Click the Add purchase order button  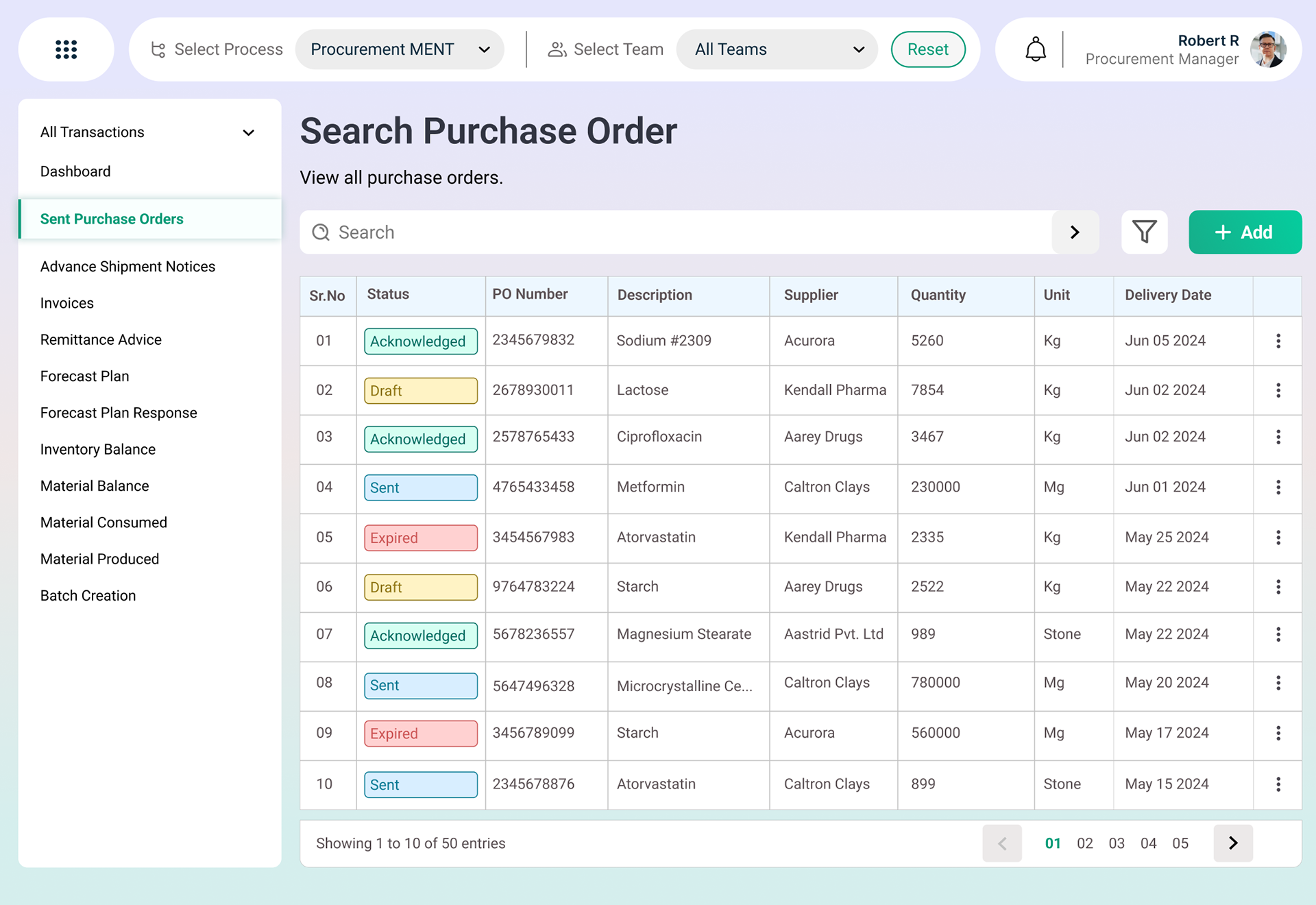pos(1244,232)
